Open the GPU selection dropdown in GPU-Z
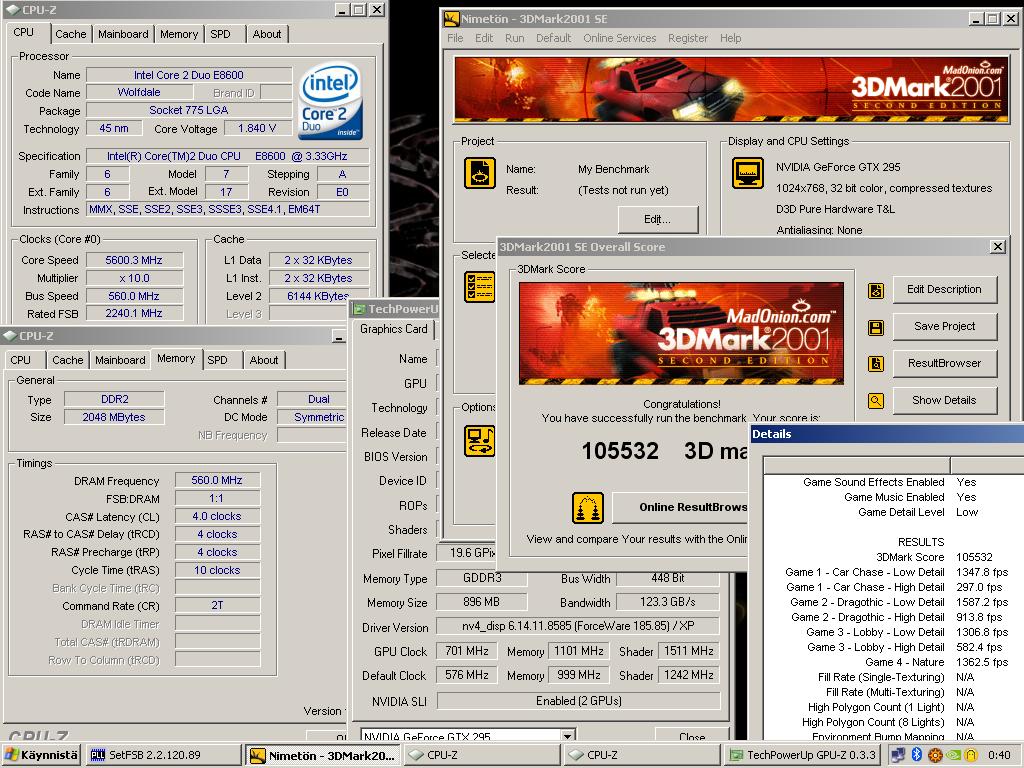 coord(569,737)
